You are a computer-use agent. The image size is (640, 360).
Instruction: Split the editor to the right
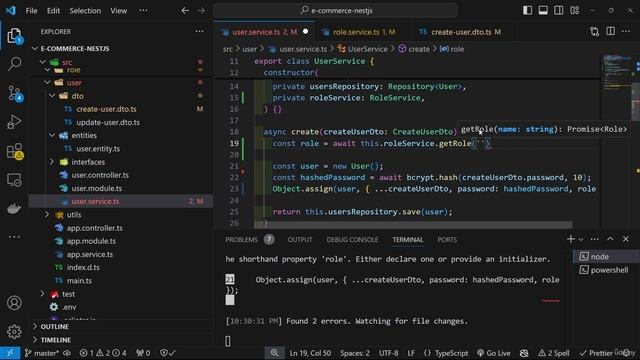[x=611, y=31]
